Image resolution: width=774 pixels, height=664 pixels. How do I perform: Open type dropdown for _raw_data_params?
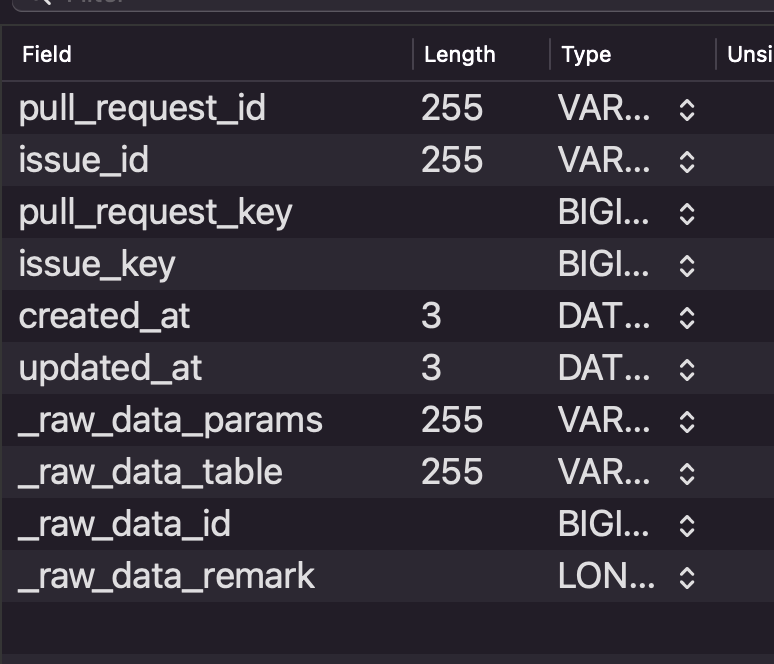[687, 422]
